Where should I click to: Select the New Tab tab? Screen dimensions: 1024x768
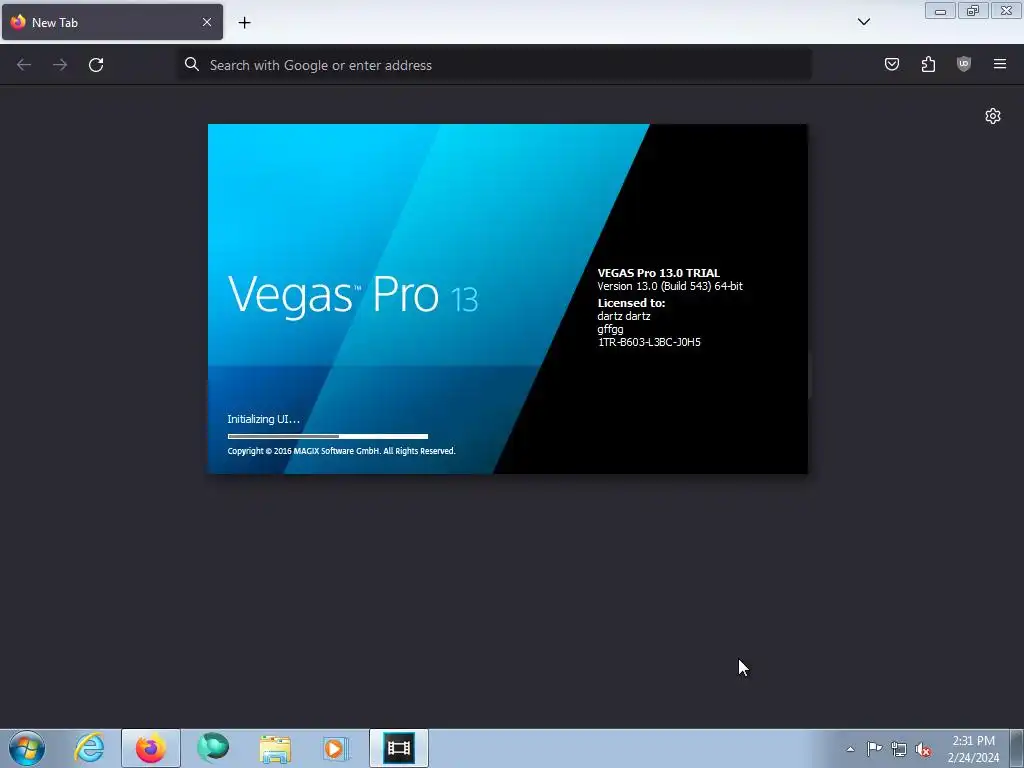pyautogui.click(x=112, y=22)
